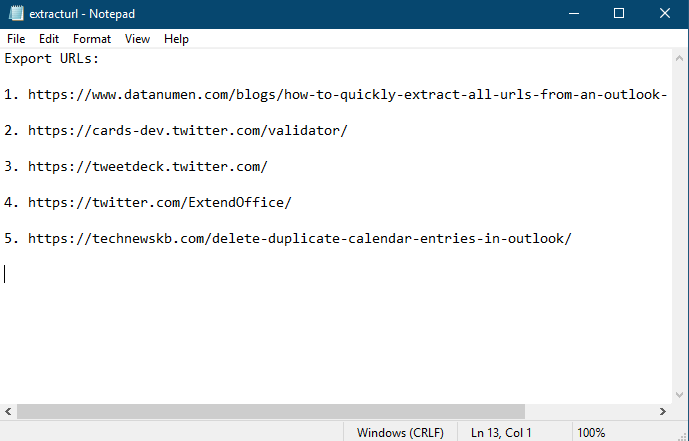Close the extracturl Notepad window
This screenshot has height=441, width=689.
point(665,14)
